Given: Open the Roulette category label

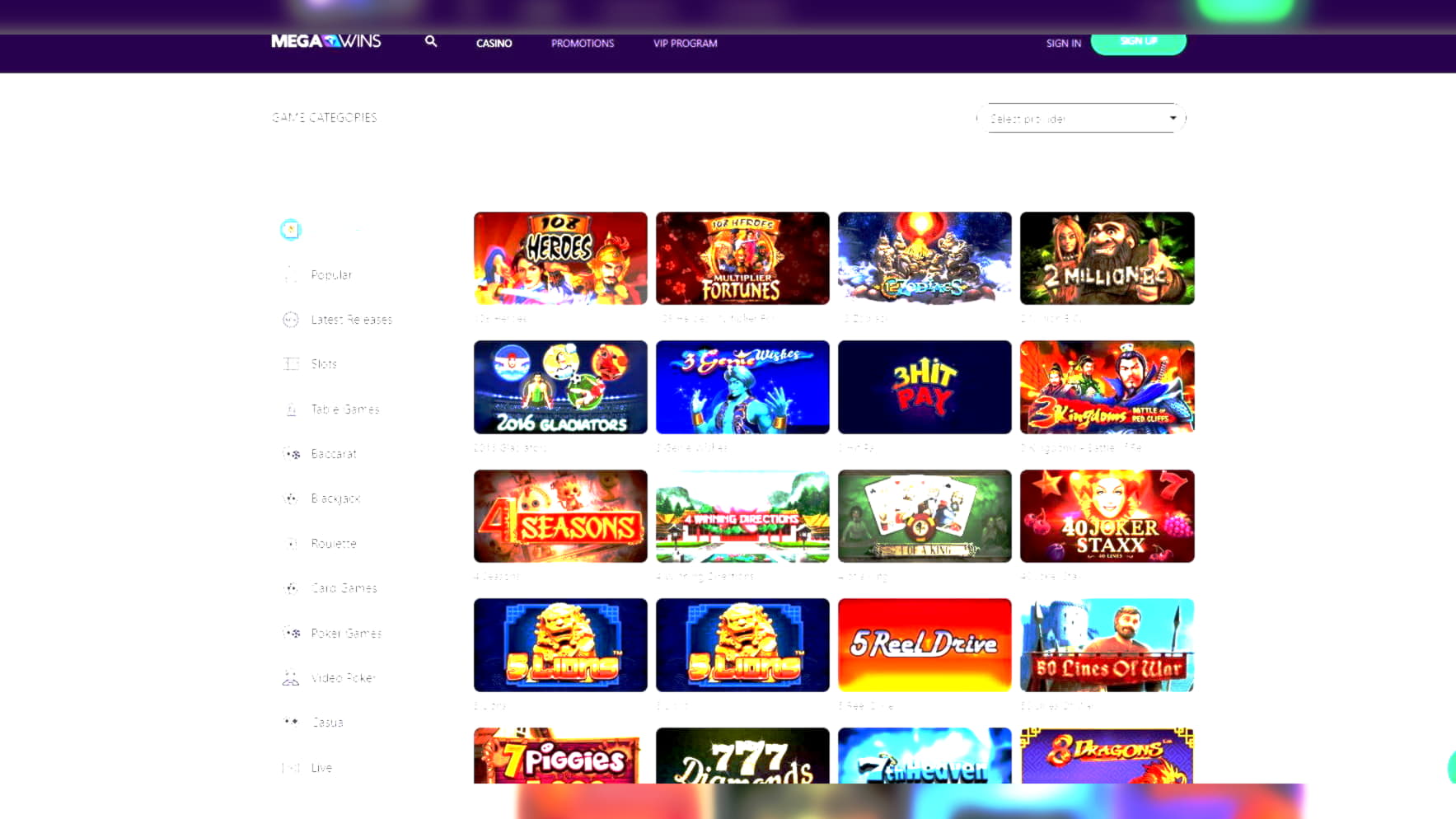Looking at the screenshot, I should [x=334, y=544].
